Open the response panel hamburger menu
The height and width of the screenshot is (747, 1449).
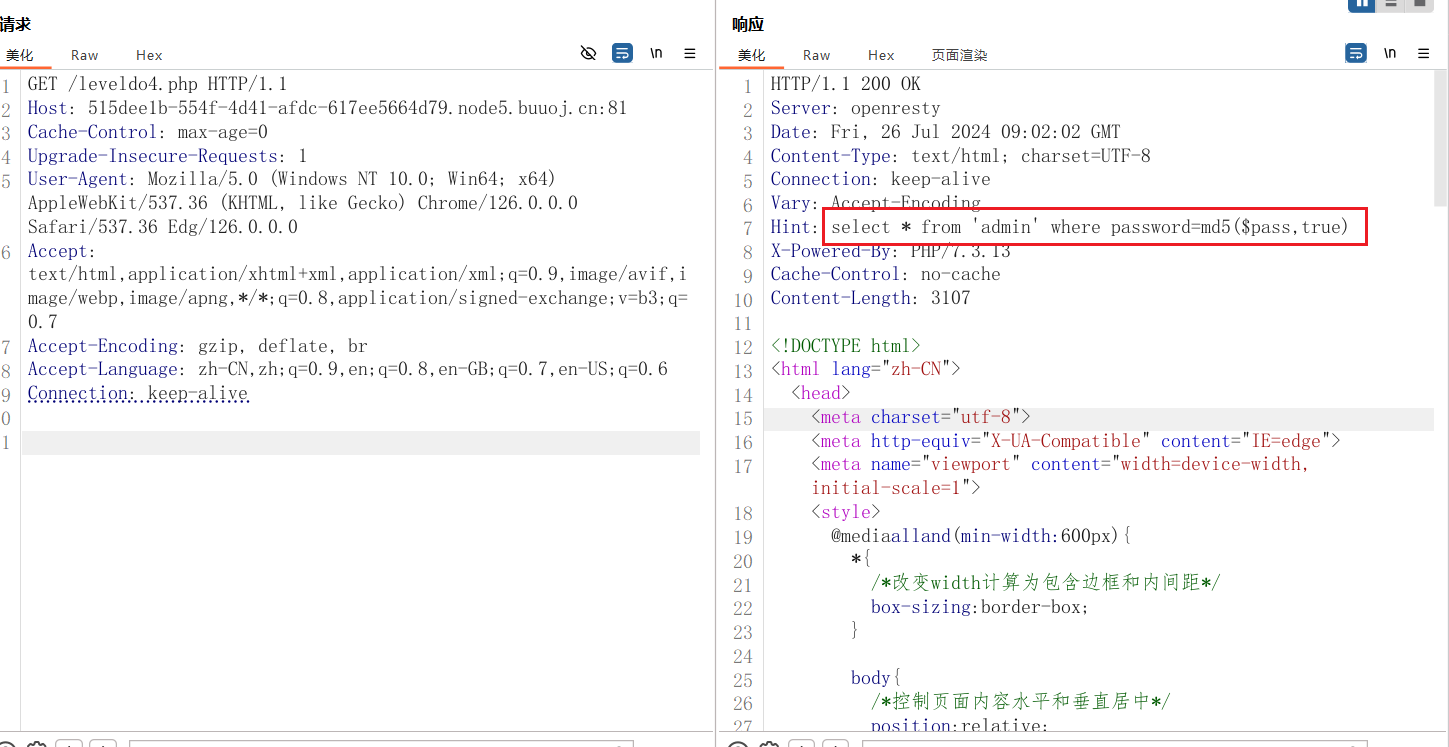pyautogui.click(x=1424, y=53)
